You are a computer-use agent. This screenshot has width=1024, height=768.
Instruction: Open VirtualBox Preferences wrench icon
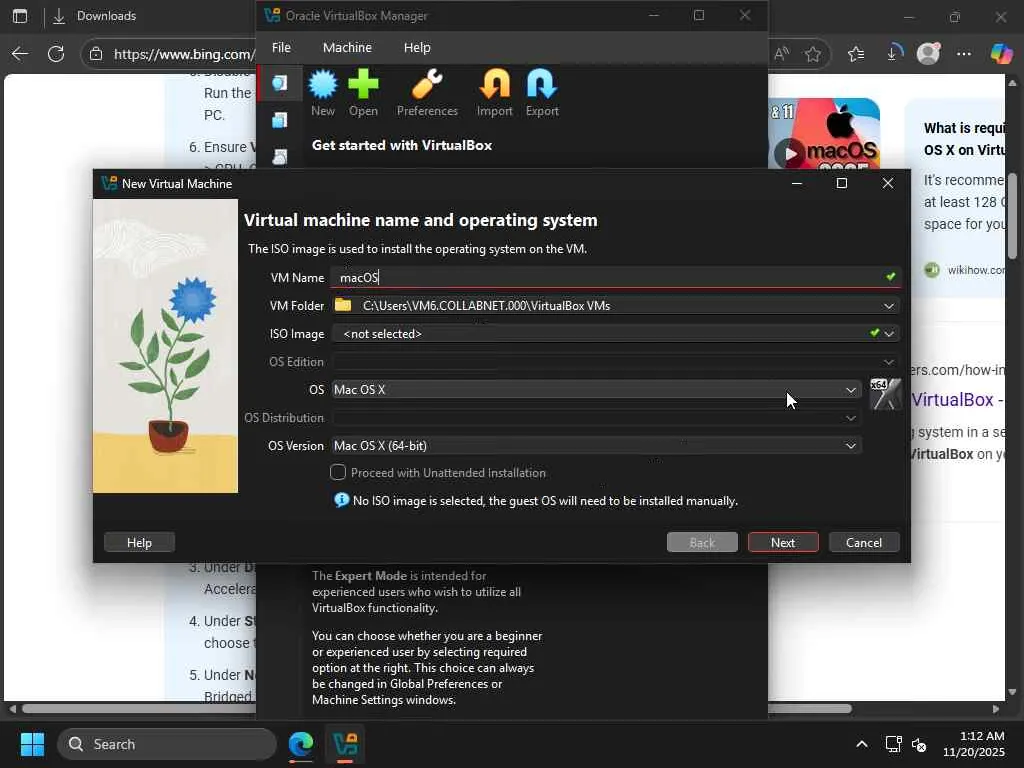[x=427, y=93]
